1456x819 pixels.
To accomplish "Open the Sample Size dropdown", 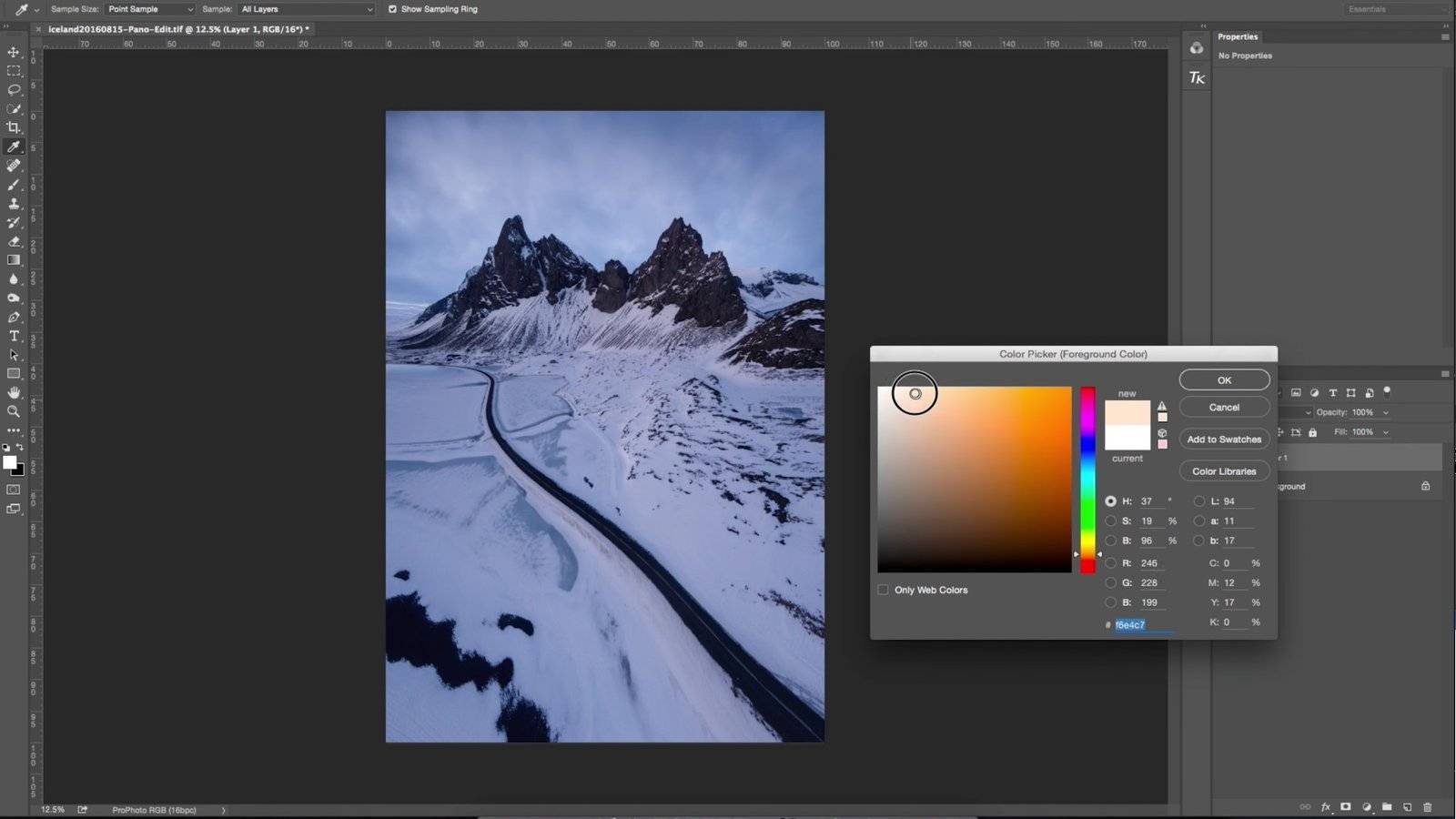I will tap(150, 9).
